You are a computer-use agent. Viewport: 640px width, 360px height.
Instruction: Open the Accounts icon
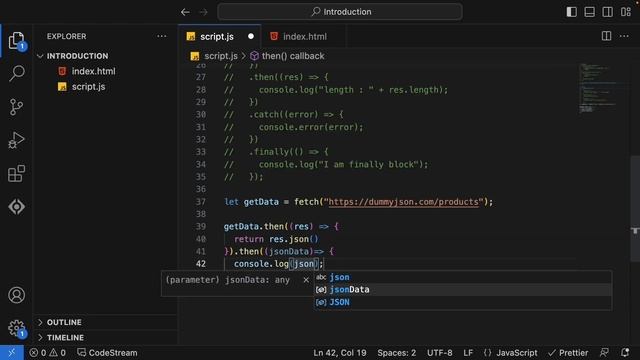16,295
